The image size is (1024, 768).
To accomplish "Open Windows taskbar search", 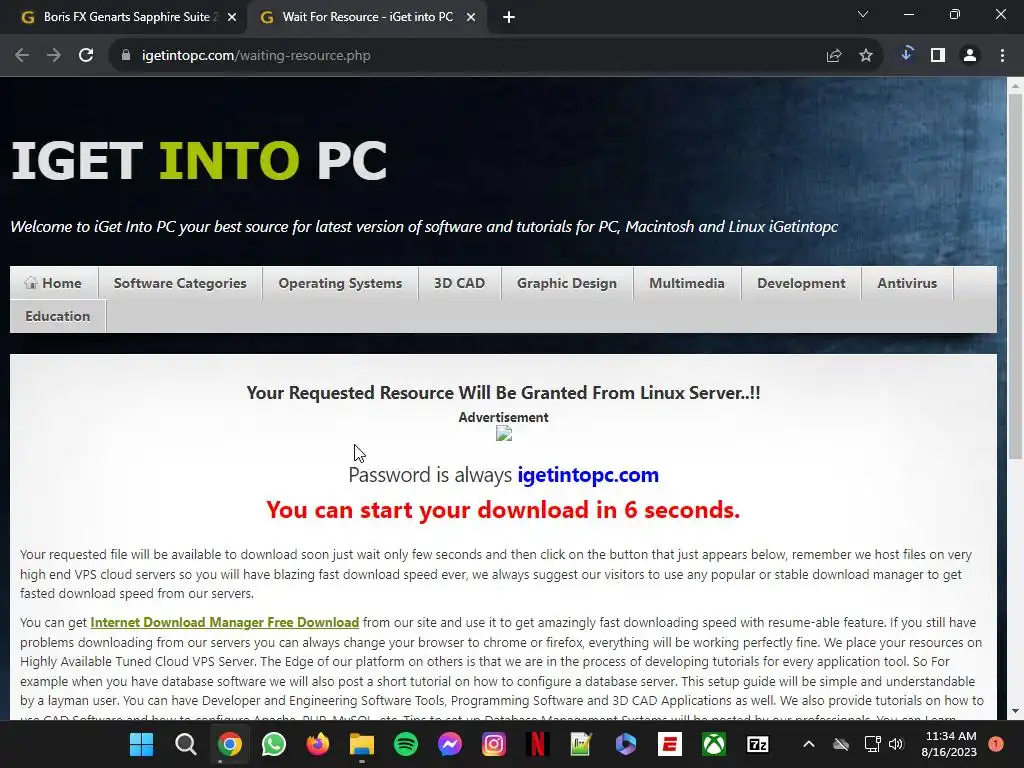I will [x=185, y=744].
